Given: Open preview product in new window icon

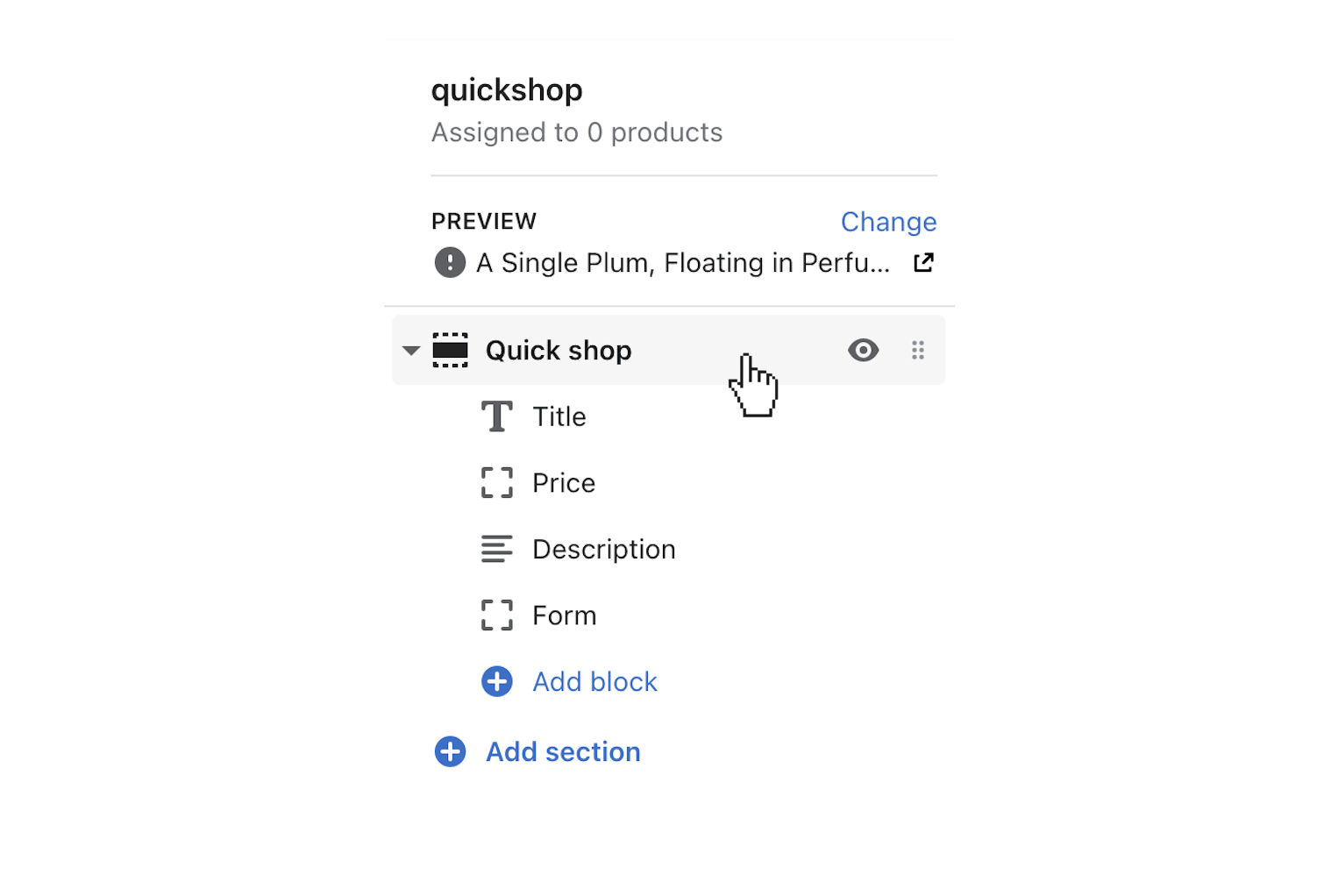Looking at the screenshot, I should point(923,262).
